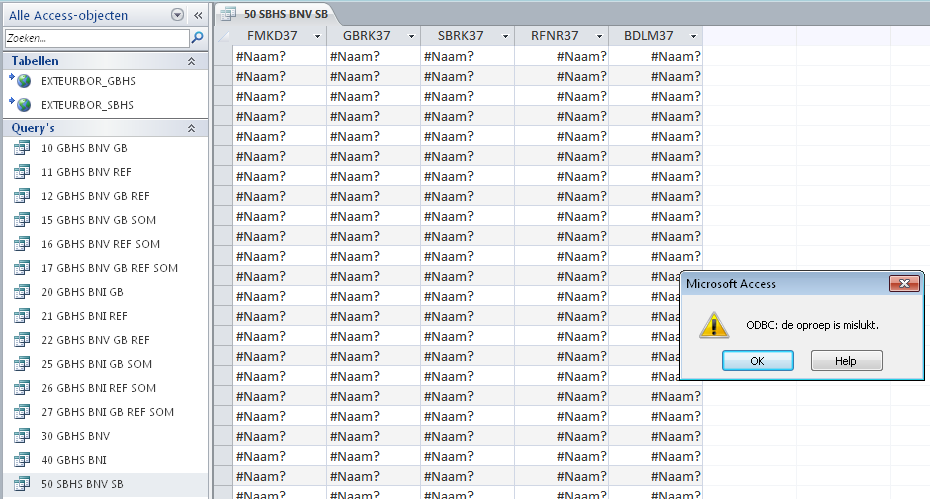Select the first row selector of the datasheet
This screenshot has height=499, width=930.
tap(223, 56)
